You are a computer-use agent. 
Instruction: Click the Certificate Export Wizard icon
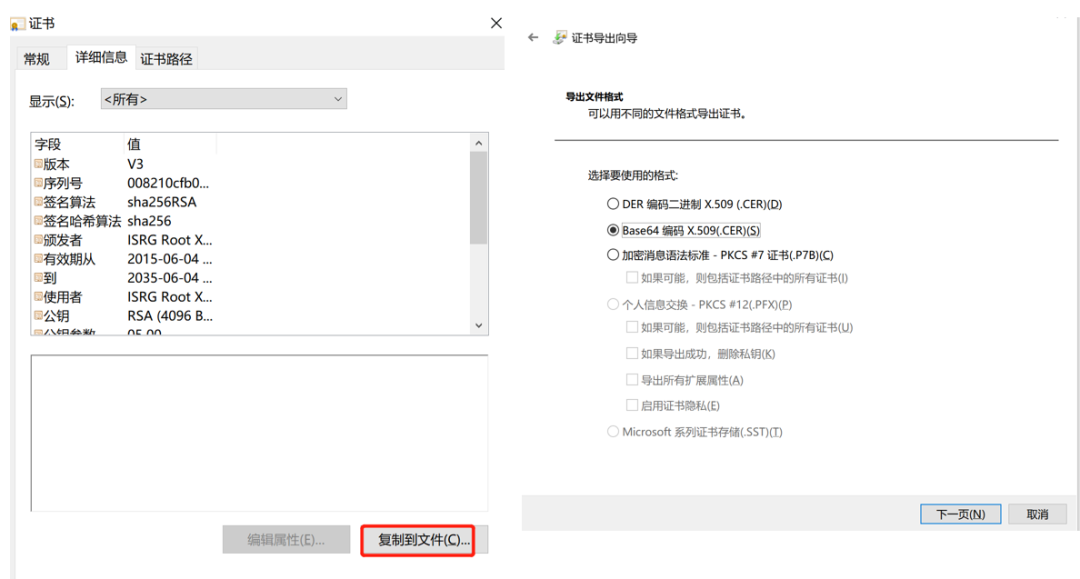(560, 37)
